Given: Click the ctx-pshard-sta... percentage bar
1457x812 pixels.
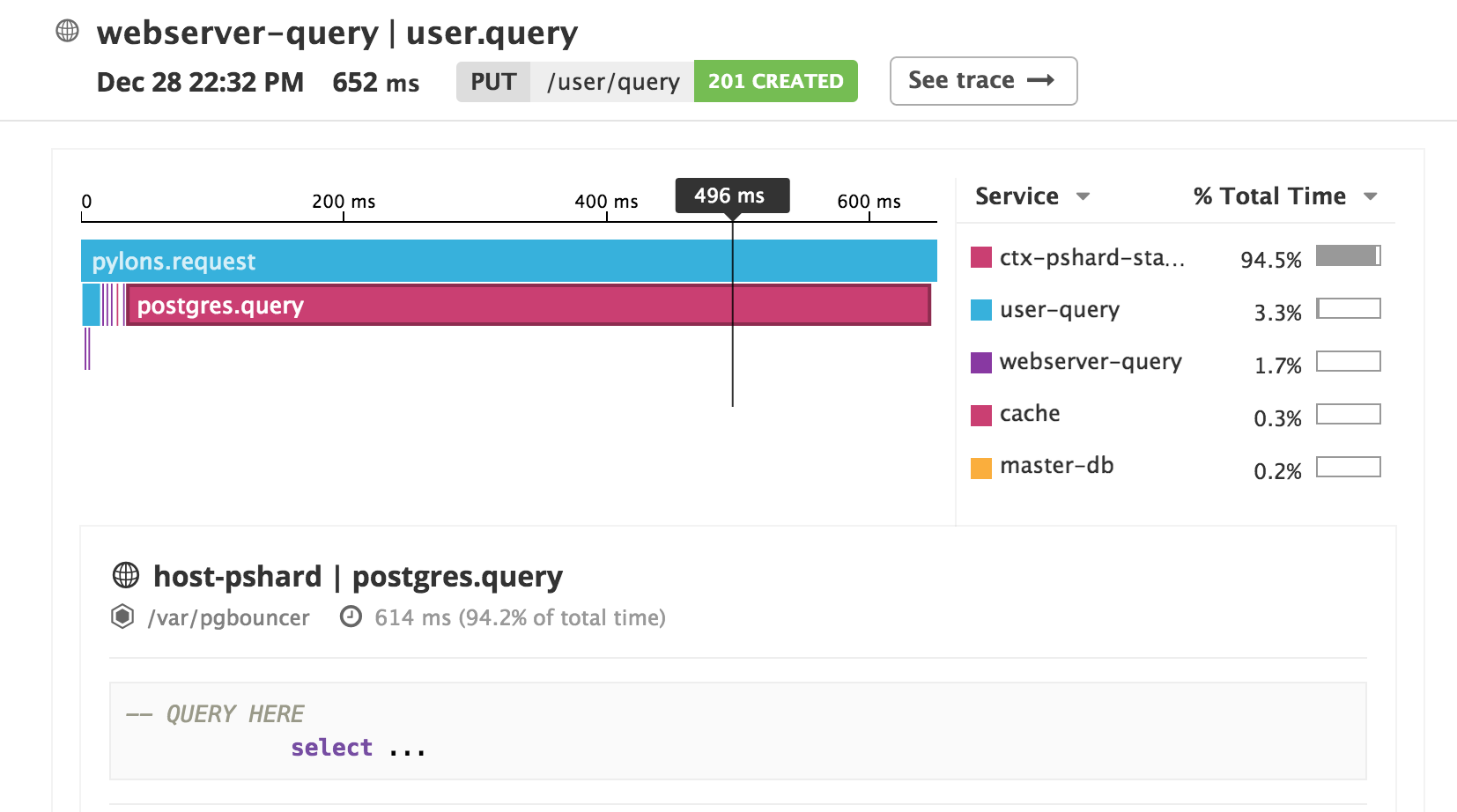Looking at the screenshot, I should pos(1348,256).
